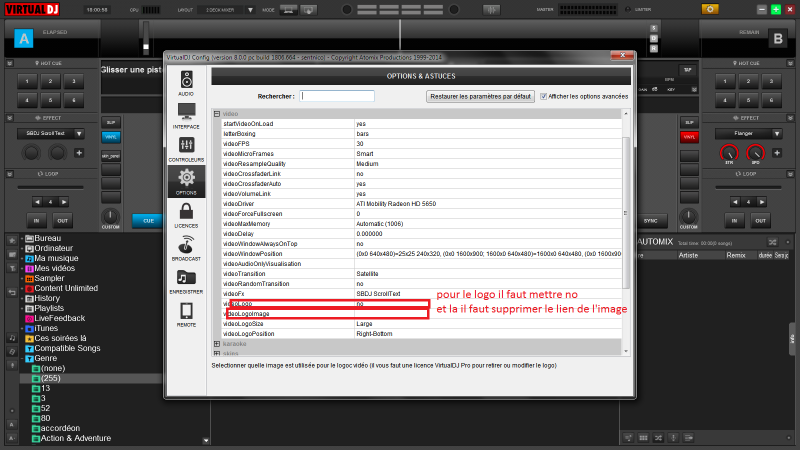Open the Controleurs settings section

point(186,150)
